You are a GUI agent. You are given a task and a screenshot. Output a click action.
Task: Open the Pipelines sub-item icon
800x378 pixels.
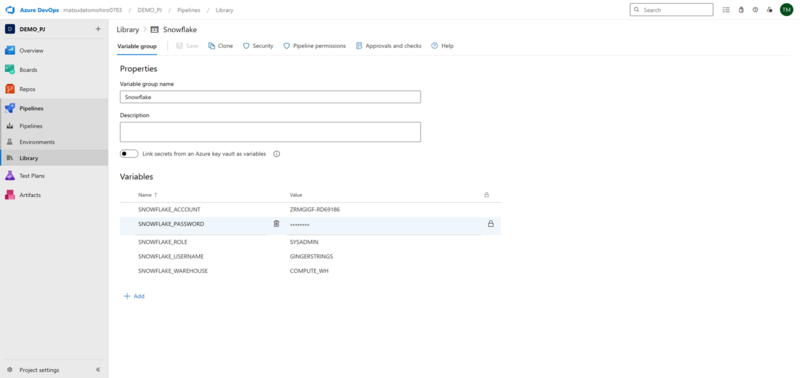[x=10, y=126]
